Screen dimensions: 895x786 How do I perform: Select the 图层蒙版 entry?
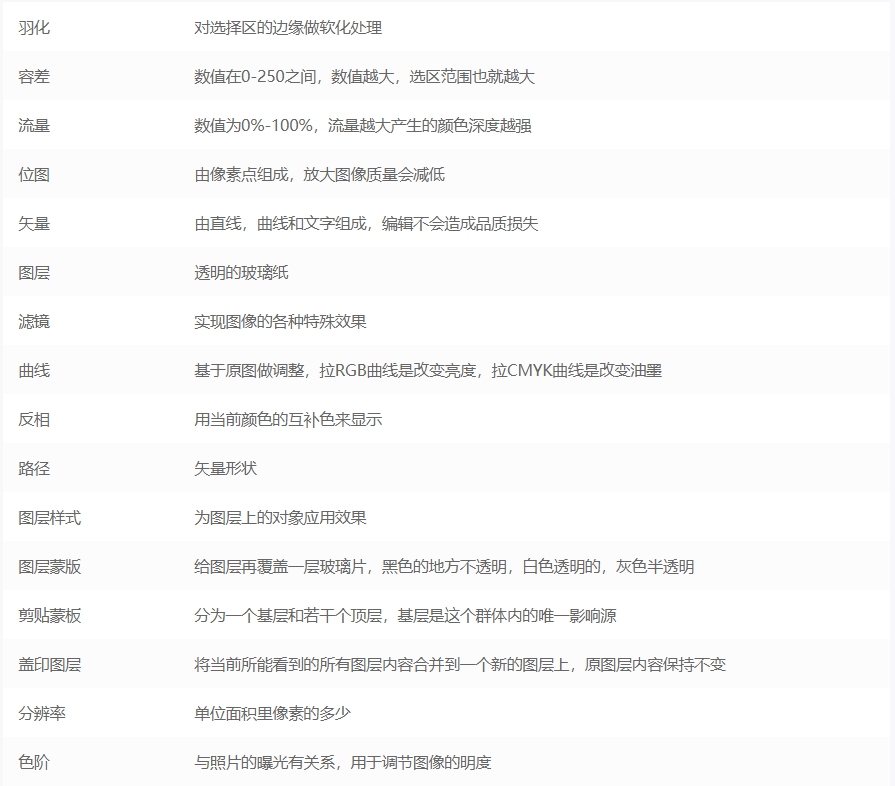coord(43,567)
